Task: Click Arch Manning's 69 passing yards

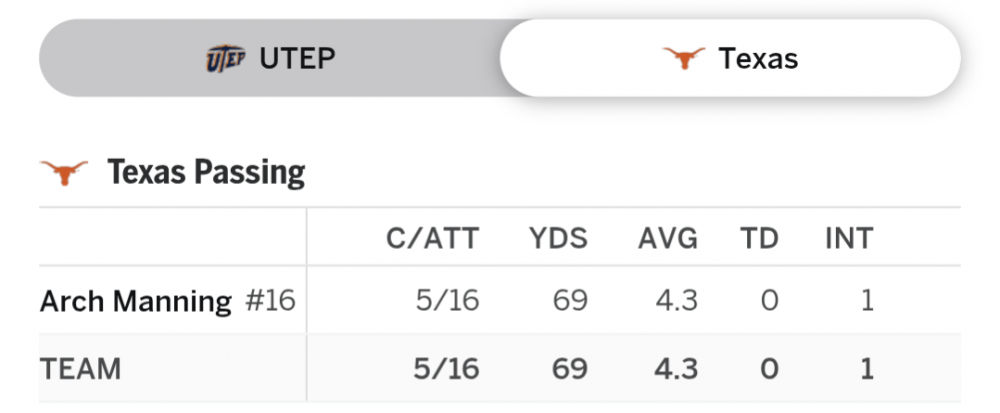Action: click(x=570, y=300)
